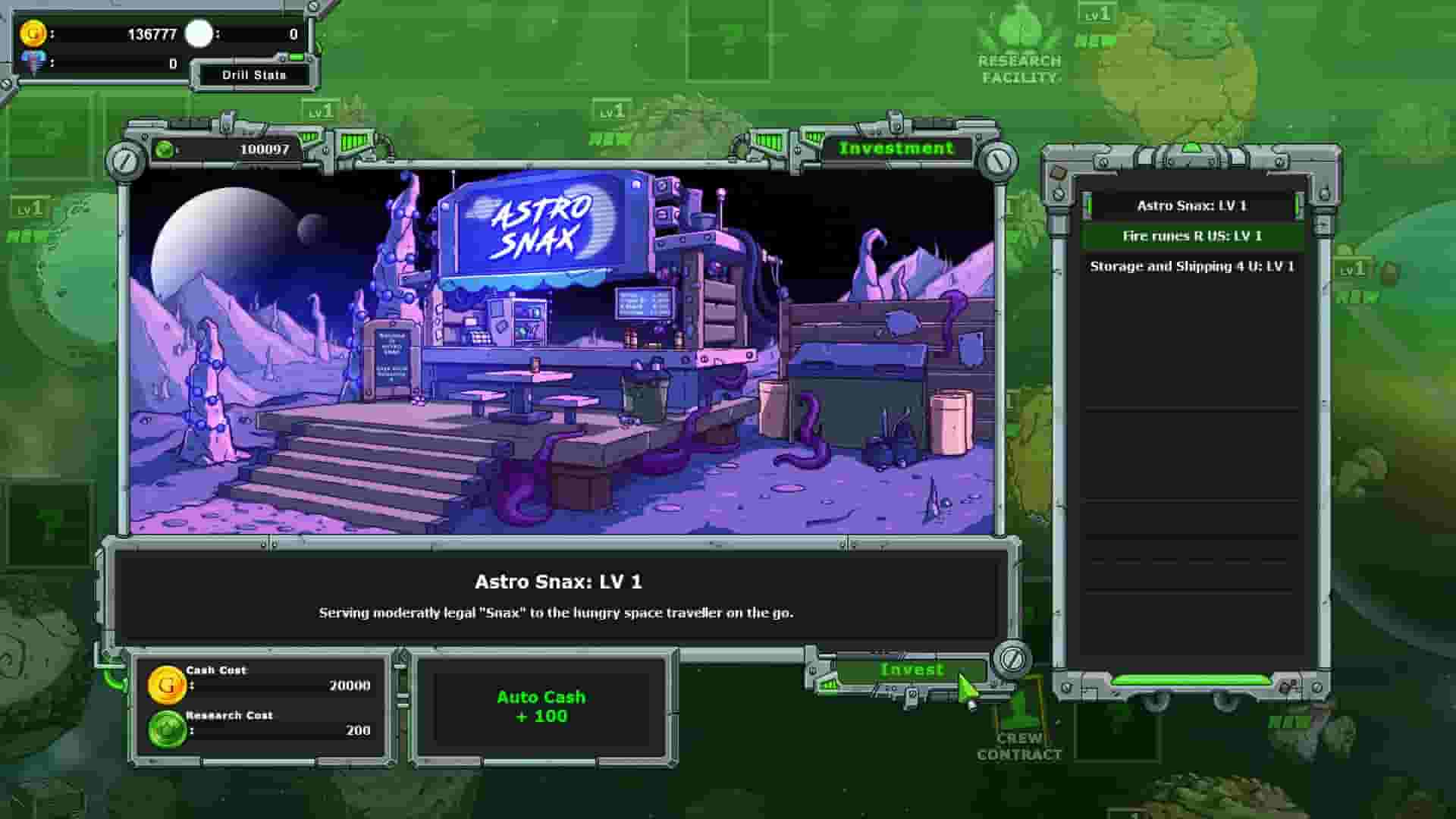Click the green progress bar below the list

(x=1193, y=680)
